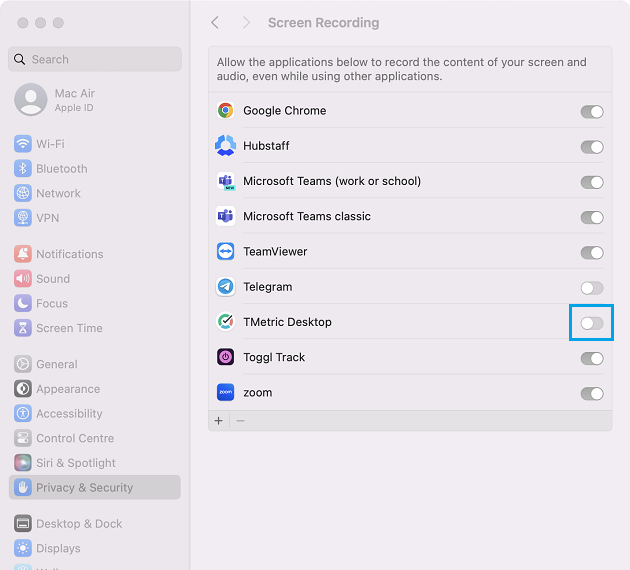Open Siri & Spotlight label in sidebar

click(76, 463)
